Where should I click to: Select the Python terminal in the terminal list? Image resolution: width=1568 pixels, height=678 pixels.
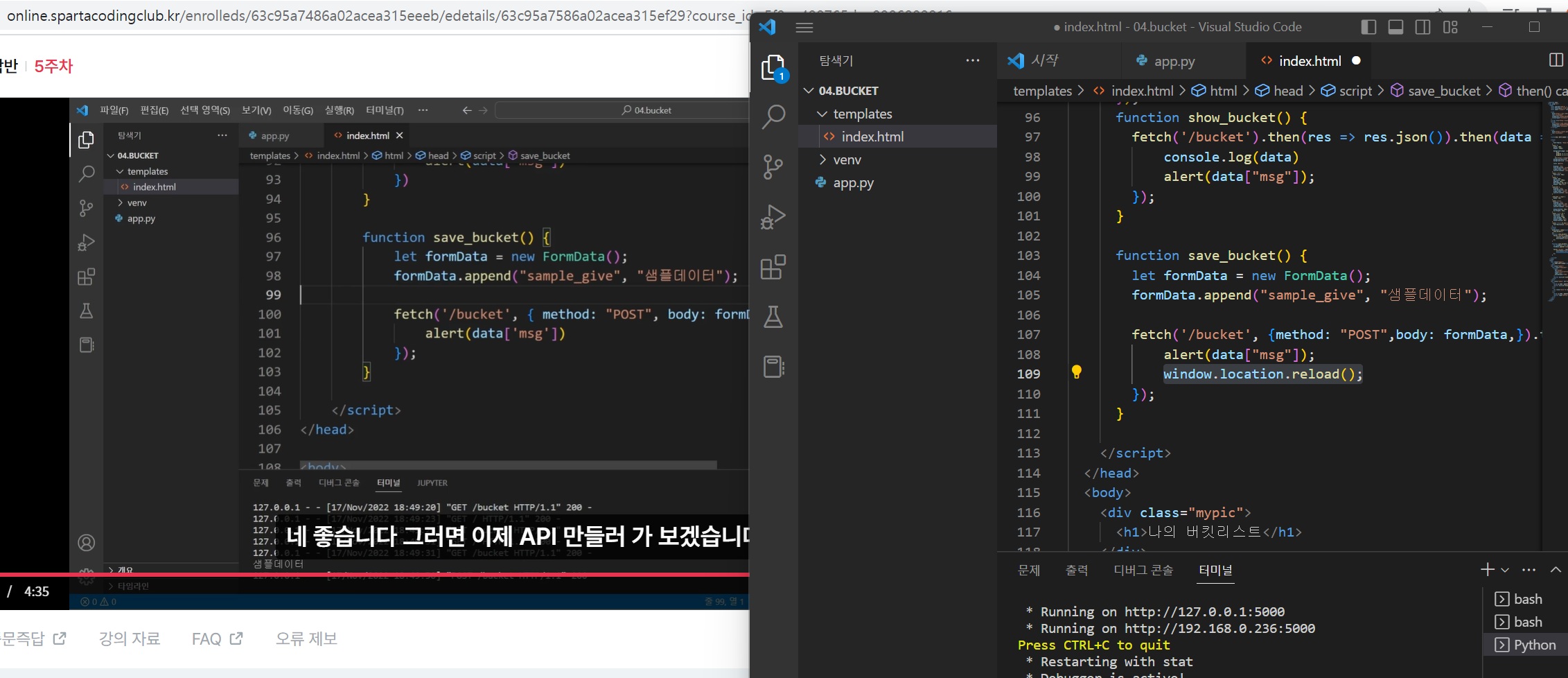pos(1525,645)
